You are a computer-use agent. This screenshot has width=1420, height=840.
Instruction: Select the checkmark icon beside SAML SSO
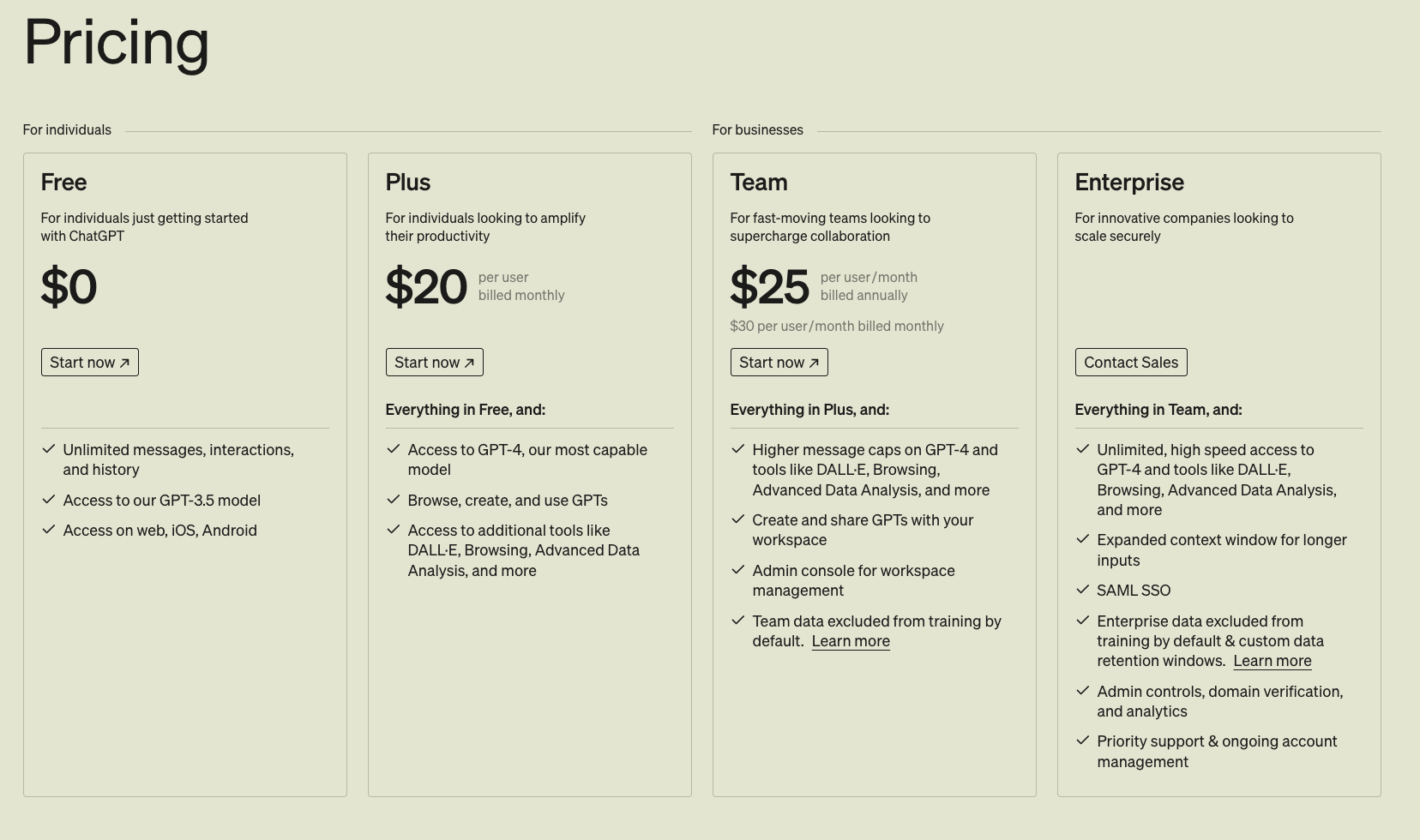[1083, 590]
